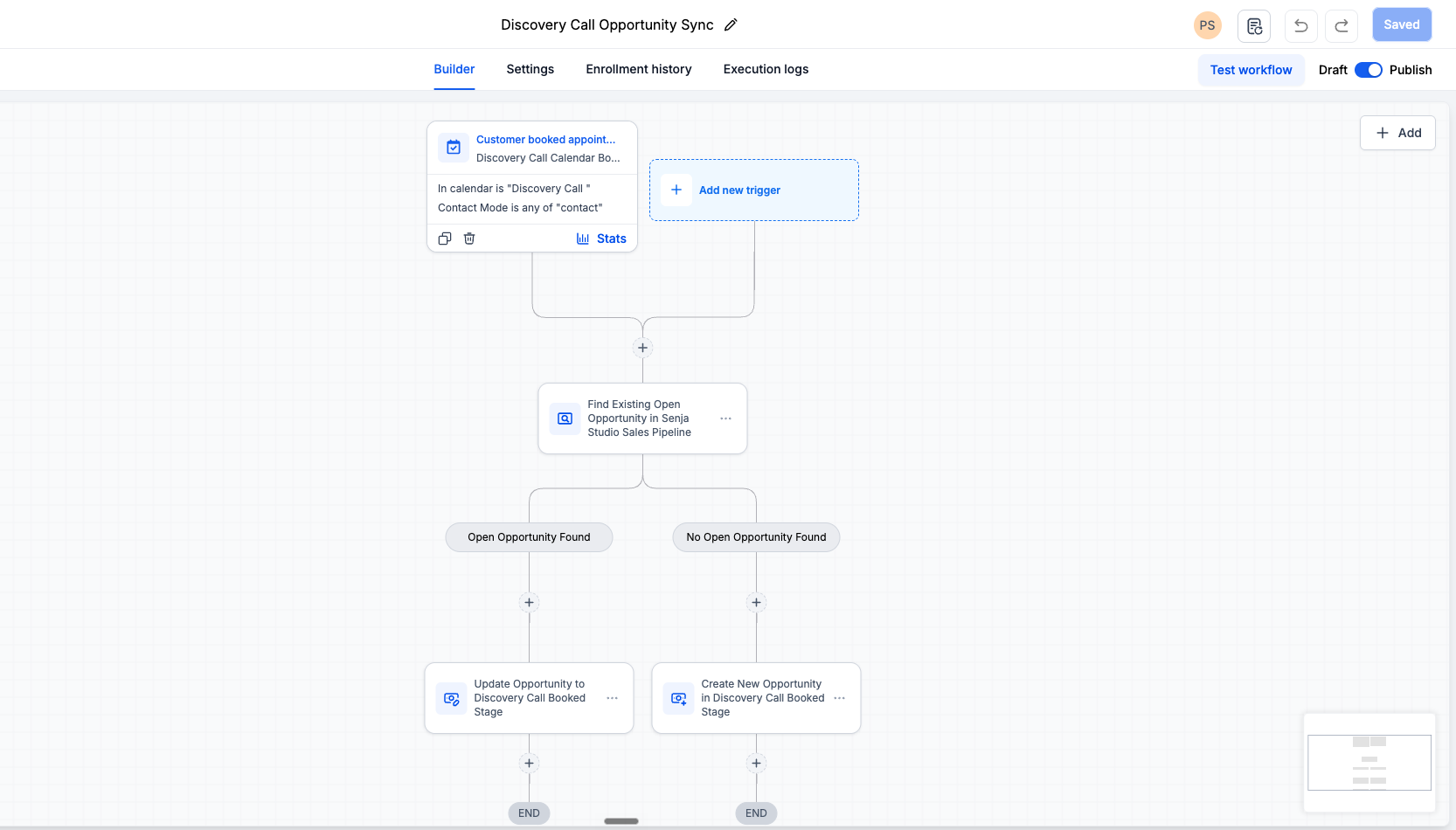Redo the last change
1456x830 pixels.
(1342, 25)
